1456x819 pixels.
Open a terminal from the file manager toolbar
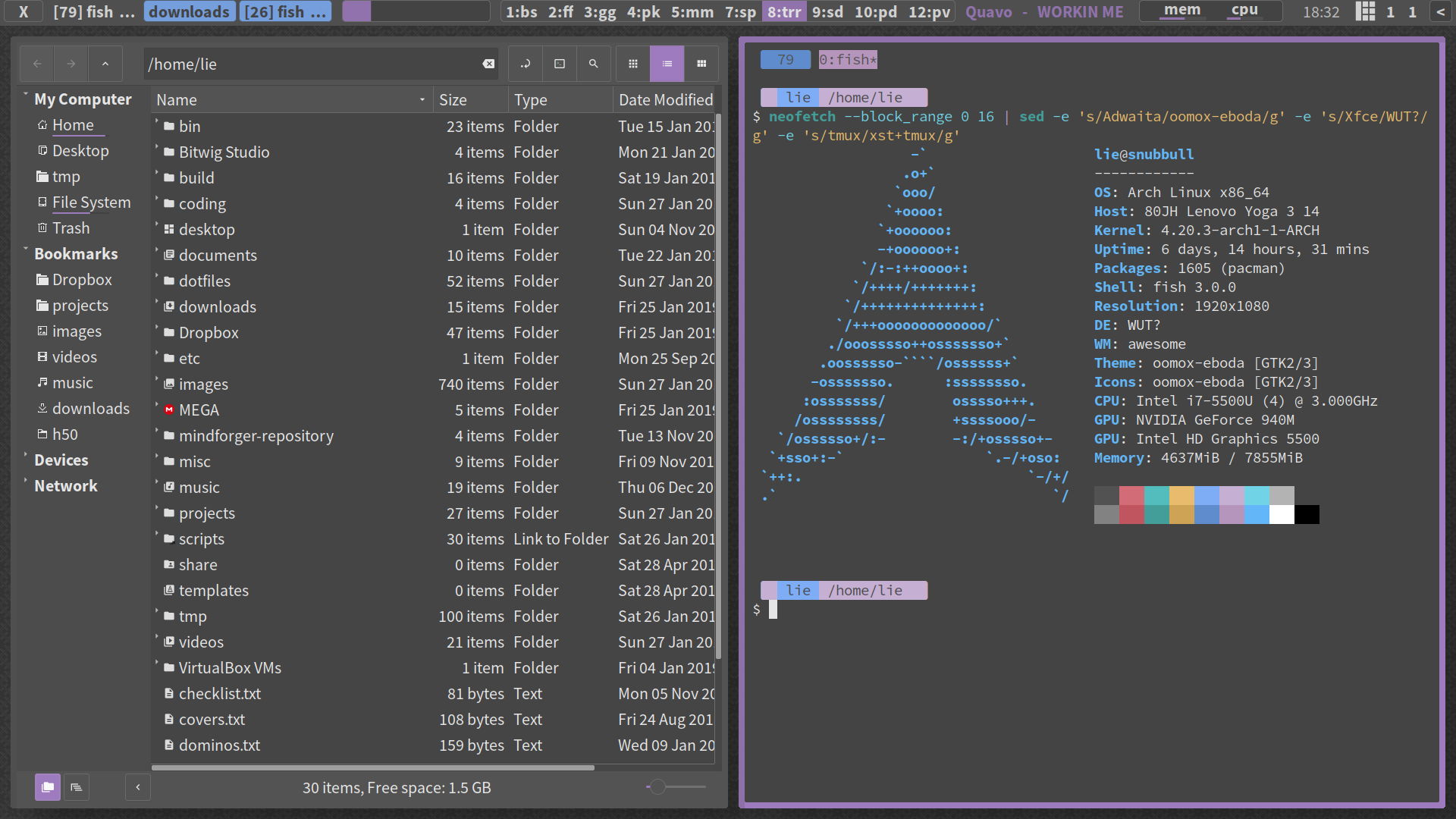(x=560, y=64)
